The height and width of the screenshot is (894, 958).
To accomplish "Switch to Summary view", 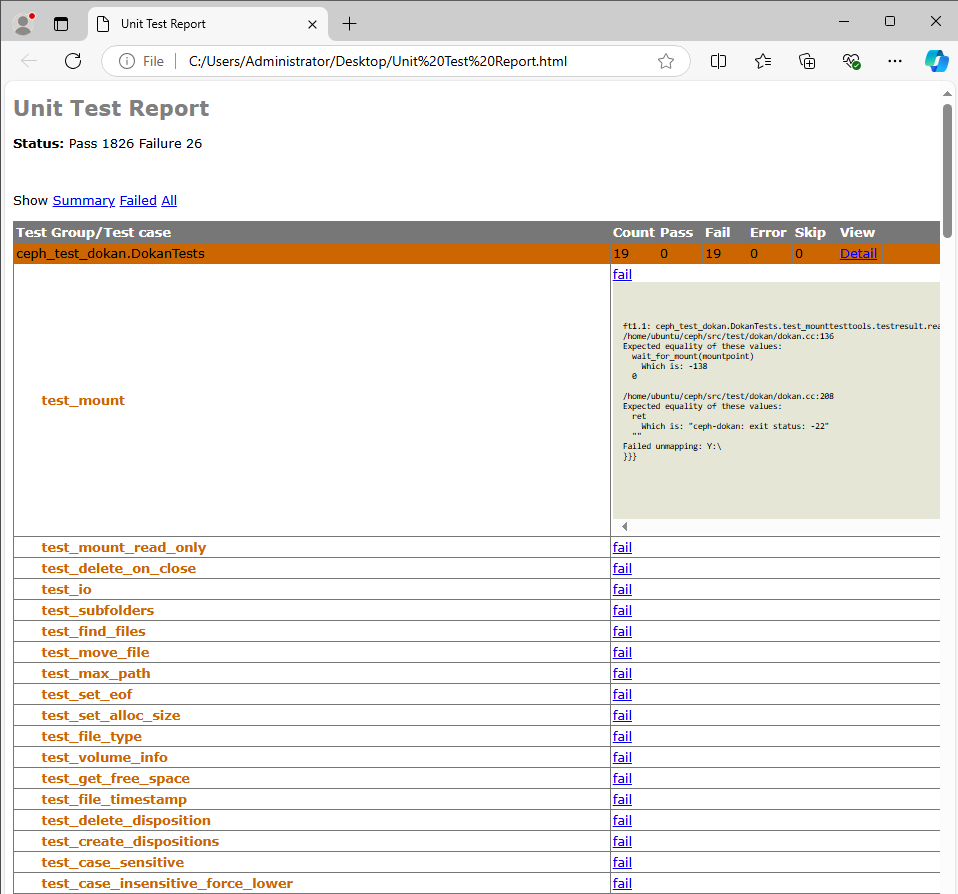I will click(x=83, y=200).
